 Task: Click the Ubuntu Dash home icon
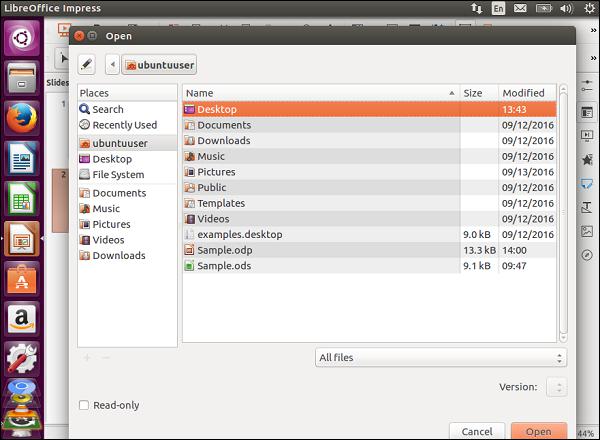pos(21,38)
